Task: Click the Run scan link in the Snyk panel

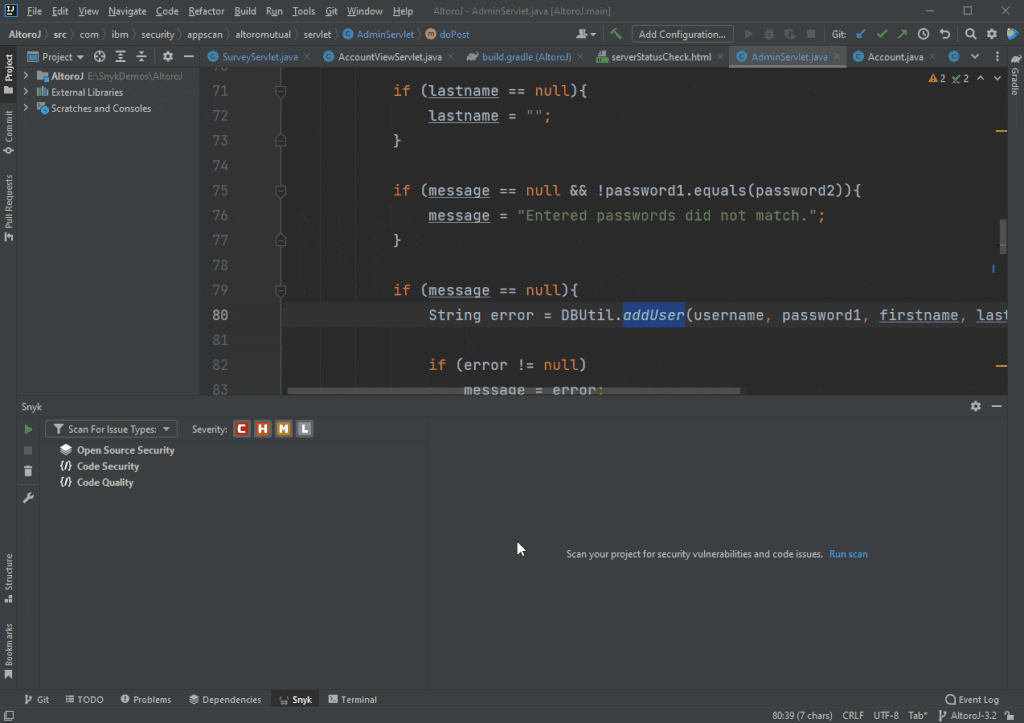Action: pos(847,554)
